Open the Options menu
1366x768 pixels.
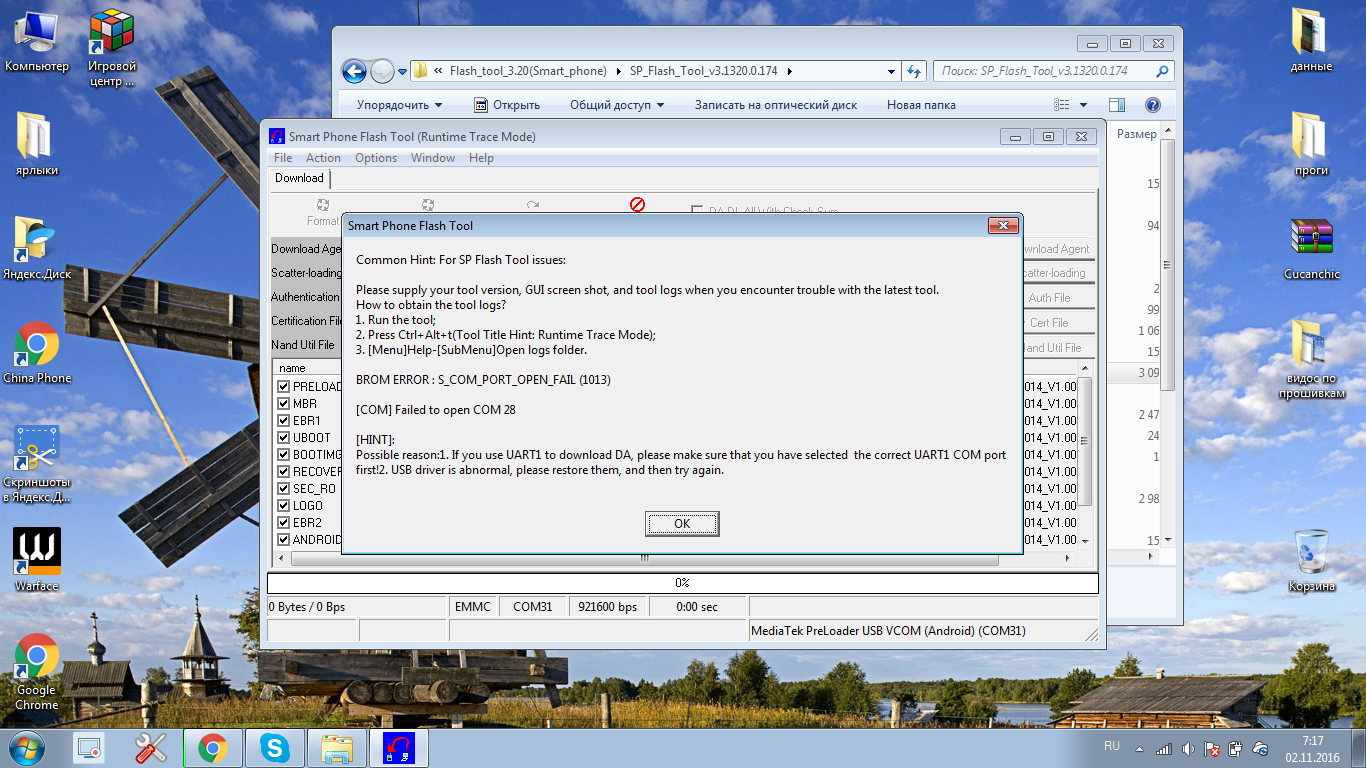(376, 158)
